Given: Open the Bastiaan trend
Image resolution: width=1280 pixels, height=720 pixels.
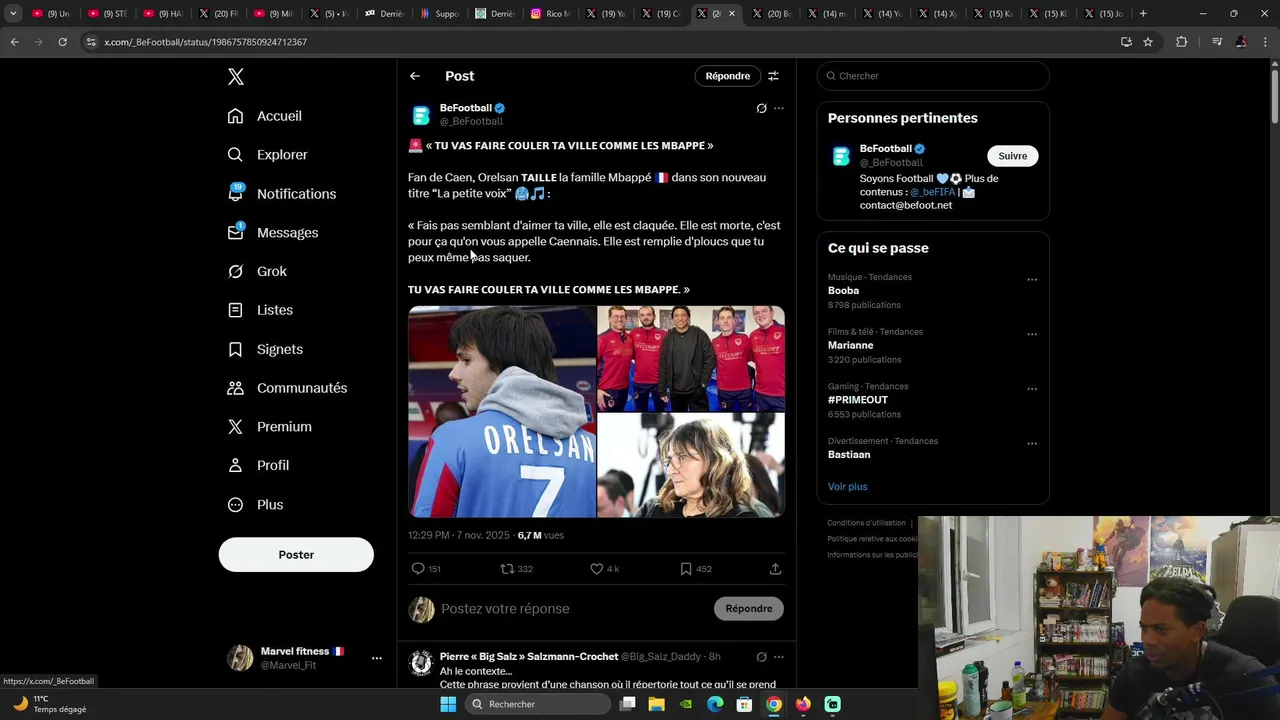Looking at the screenshot, I should click(x=849, y=454).
